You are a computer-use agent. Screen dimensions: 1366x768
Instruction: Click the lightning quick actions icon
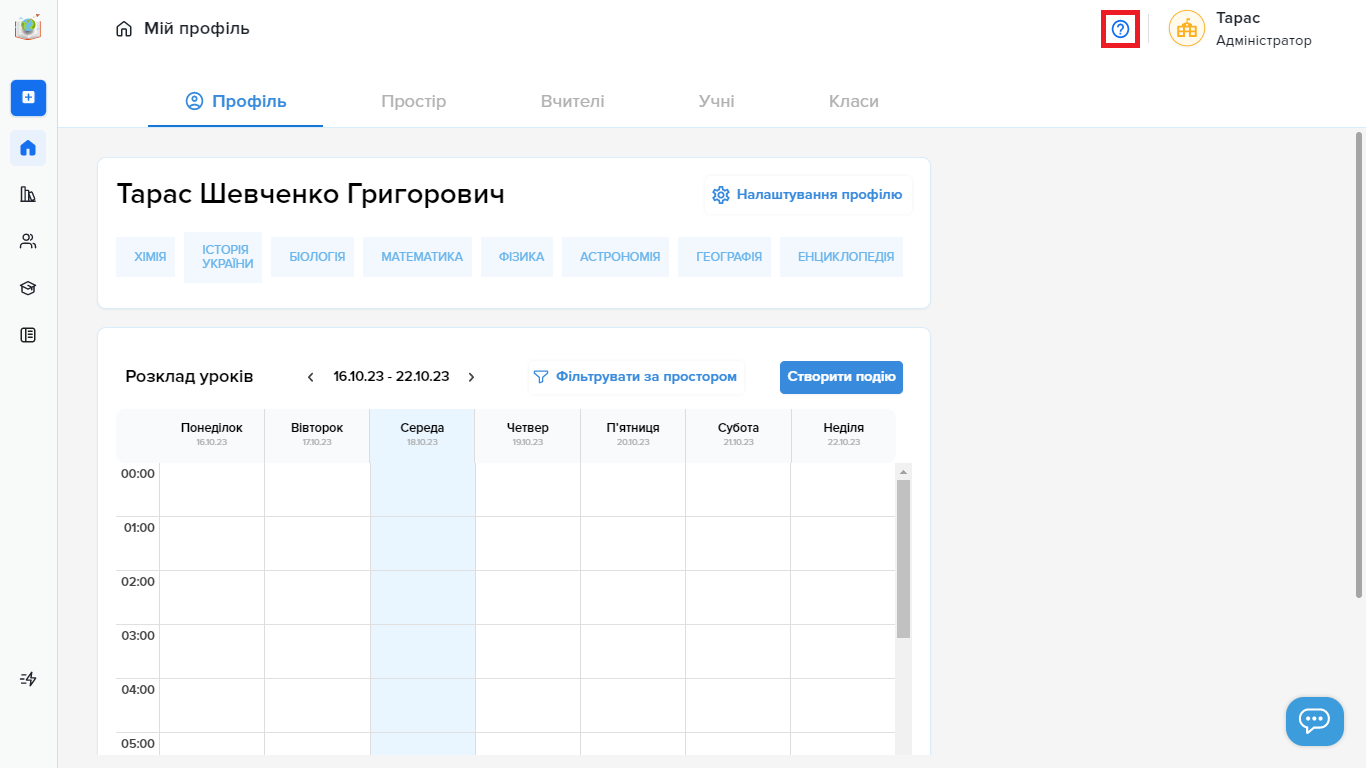point(28,679)
